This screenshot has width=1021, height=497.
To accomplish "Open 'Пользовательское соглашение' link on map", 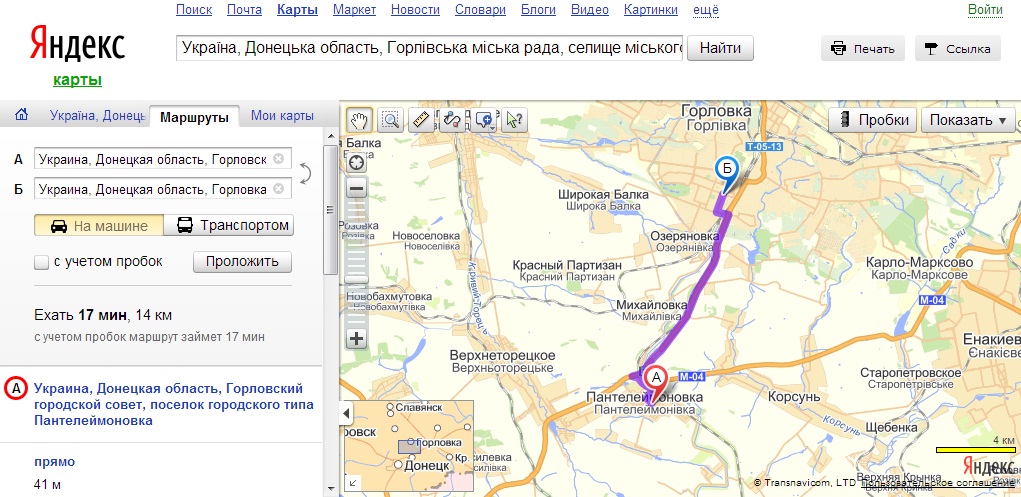I will [938, 483].
